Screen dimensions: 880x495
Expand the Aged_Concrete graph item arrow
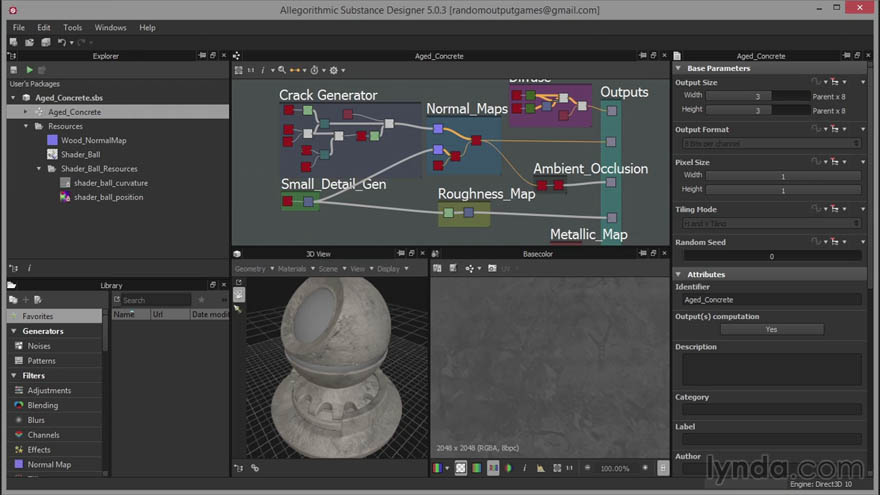tap(25, 112)
